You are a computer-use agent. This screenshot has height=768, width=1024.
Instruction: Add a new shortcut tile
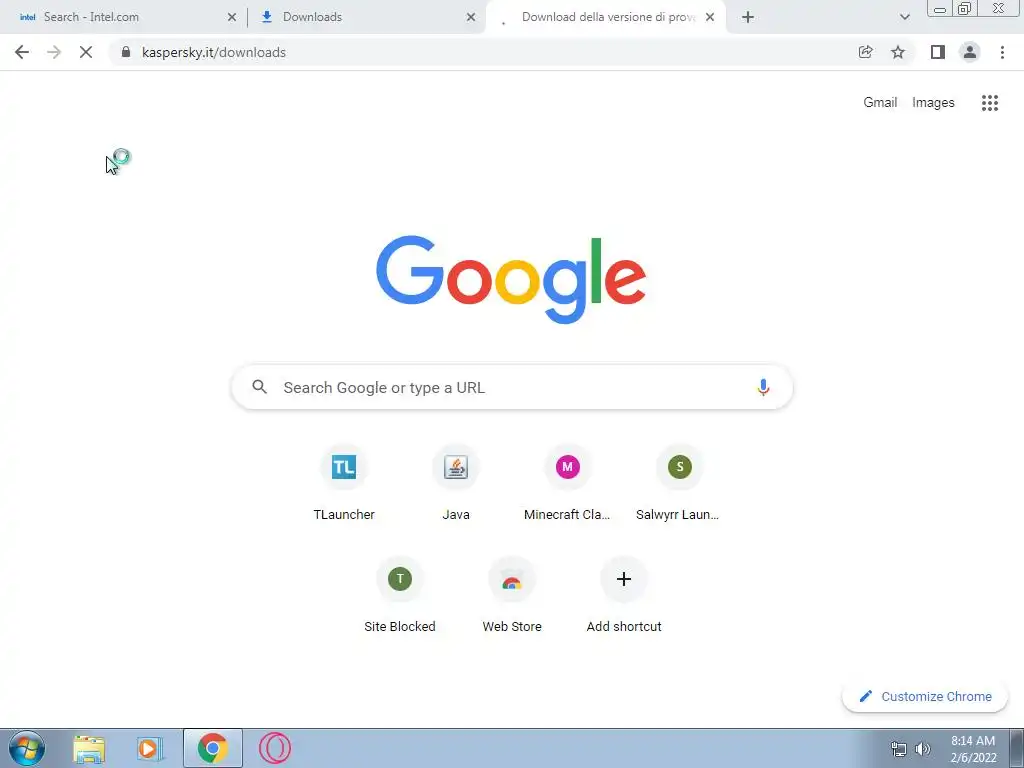pyautogui.click(x=624, y=595)
